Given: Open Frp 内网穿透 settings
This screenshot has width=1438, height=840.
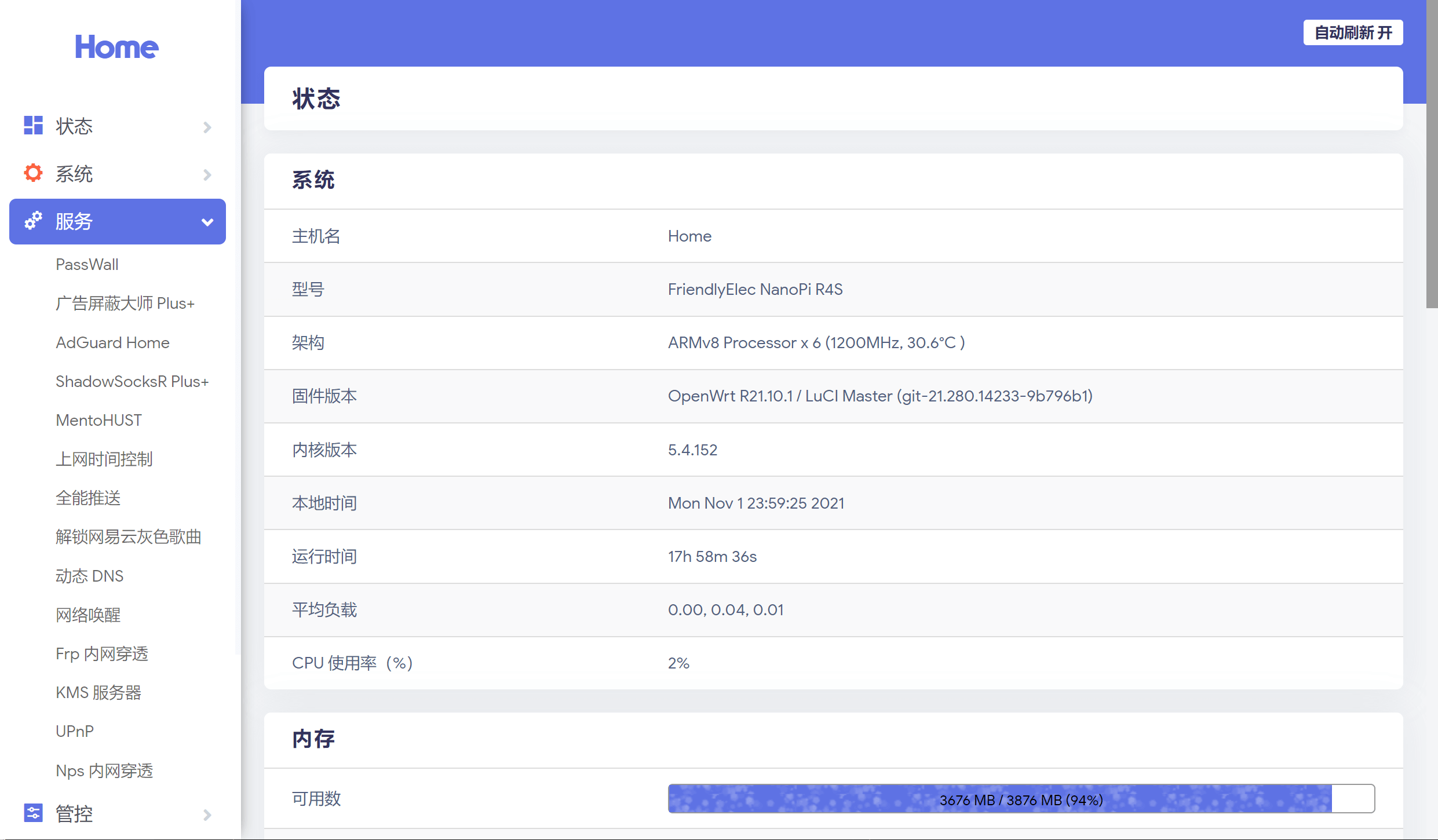Looking at the screenshot, I should pyautogui.click(x=103, y=654).
